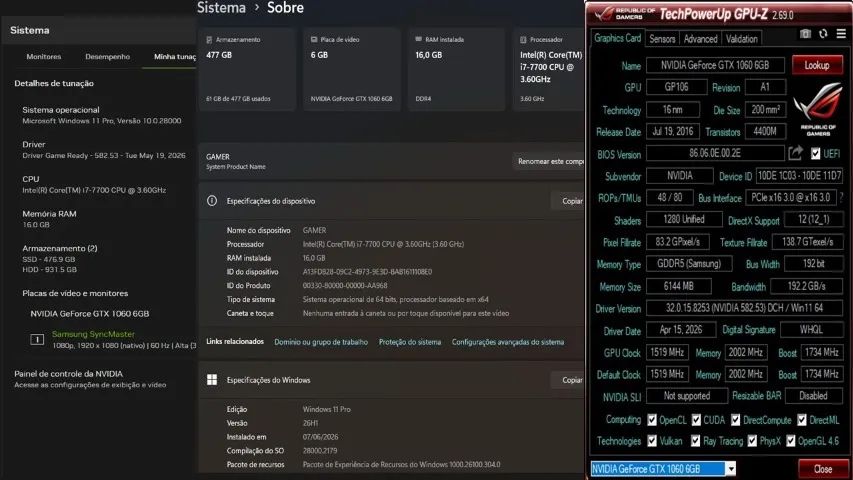Toggle the DirectCompute checkbox
This screenshot has height=480, width=853.
(x=735, y=420)
